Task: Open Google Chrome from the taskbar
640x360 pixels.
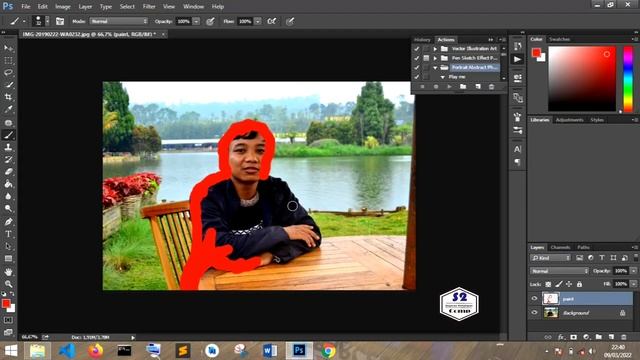Action: pyautogui.click(x=328, y=351)
